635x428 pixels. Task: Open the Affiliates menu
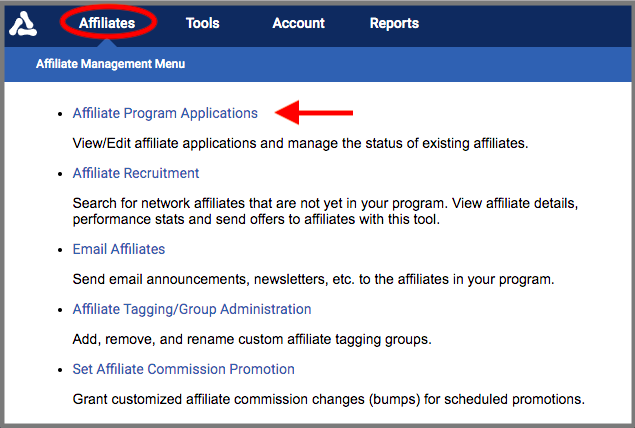click(107, 23)
